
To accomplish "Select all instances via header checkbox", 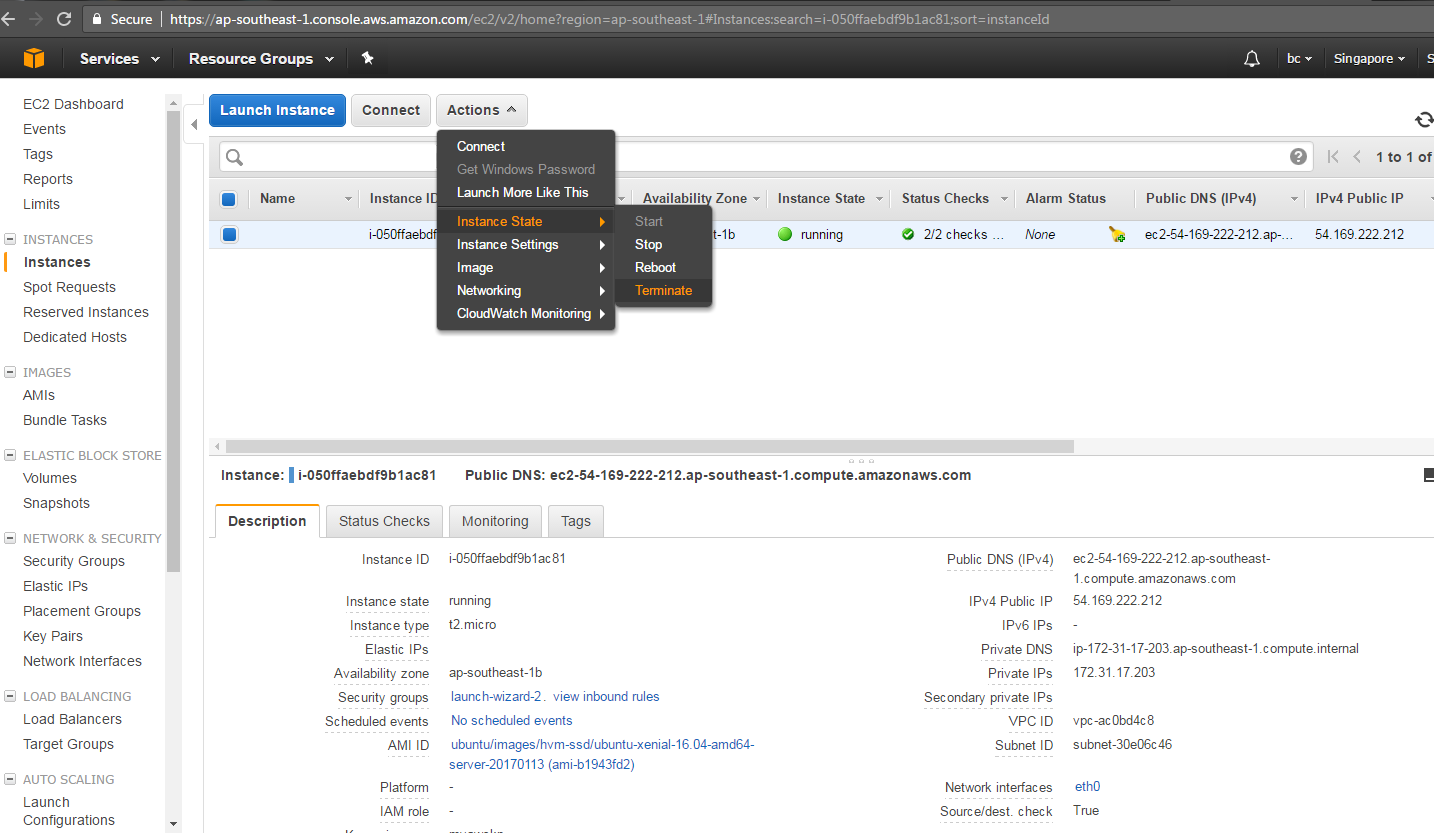I will pos(228,198).
